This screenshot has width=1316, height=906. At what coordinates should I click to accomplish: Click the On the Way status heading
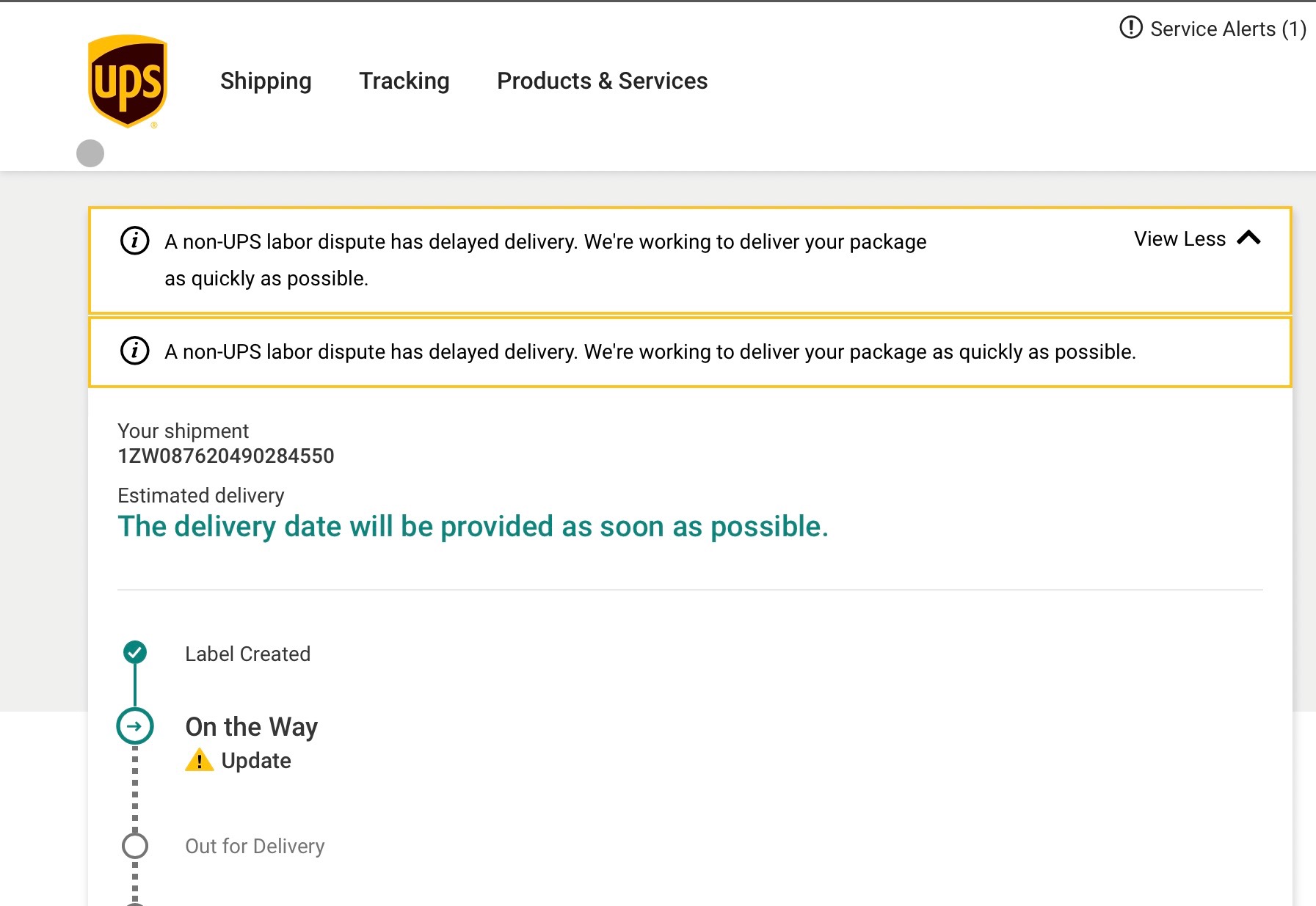pos(251,726)
